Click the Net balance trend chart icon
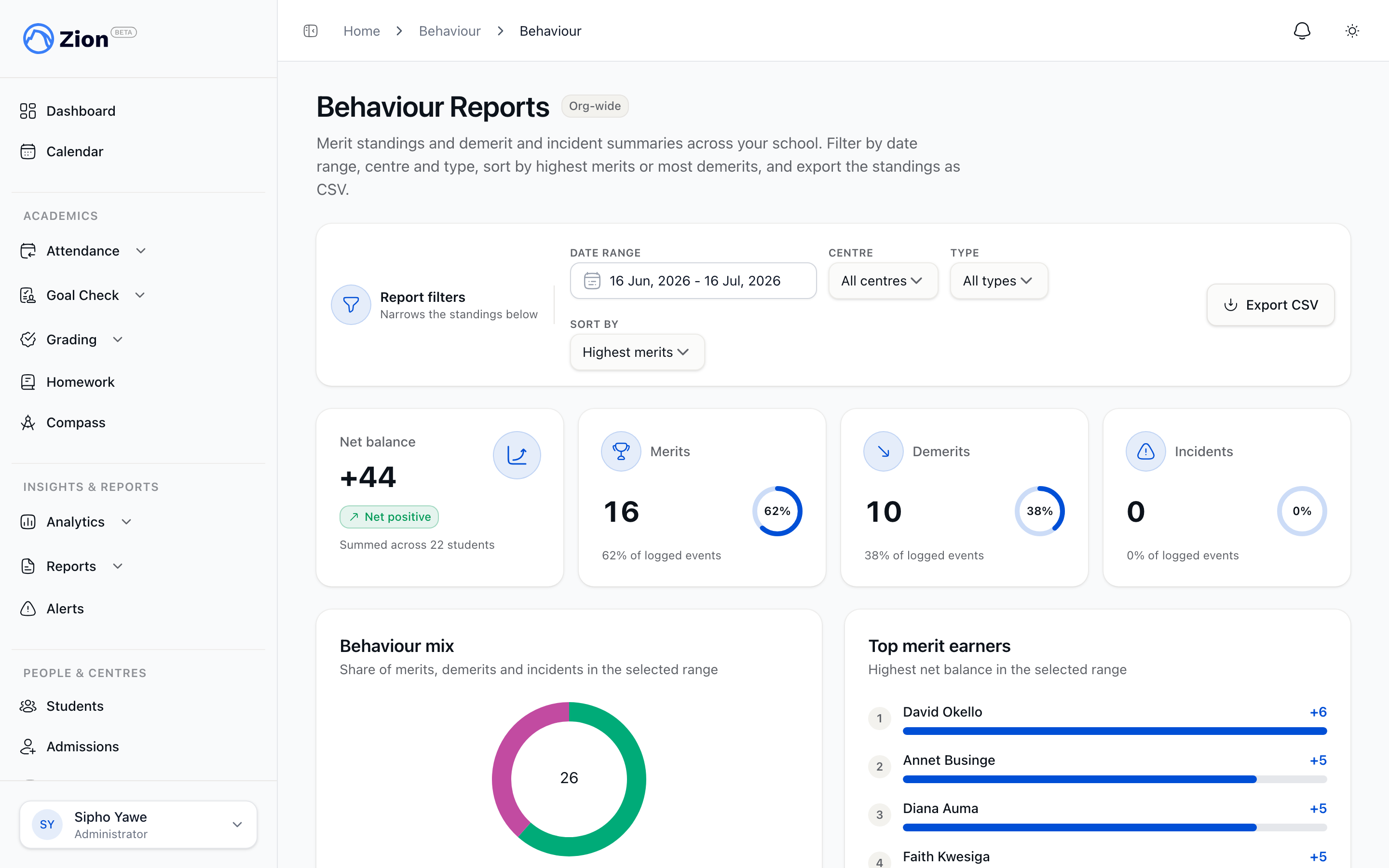Screen dimensions: 1389x868 point(517,455)
